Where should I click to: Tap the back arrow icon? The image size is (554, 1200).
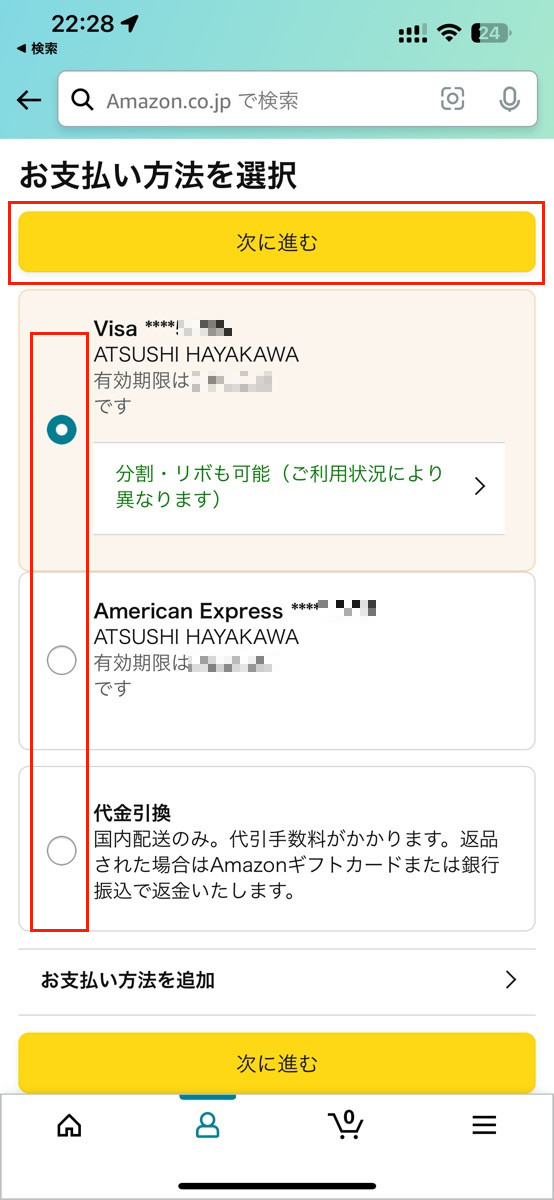(x=29, y=100)
